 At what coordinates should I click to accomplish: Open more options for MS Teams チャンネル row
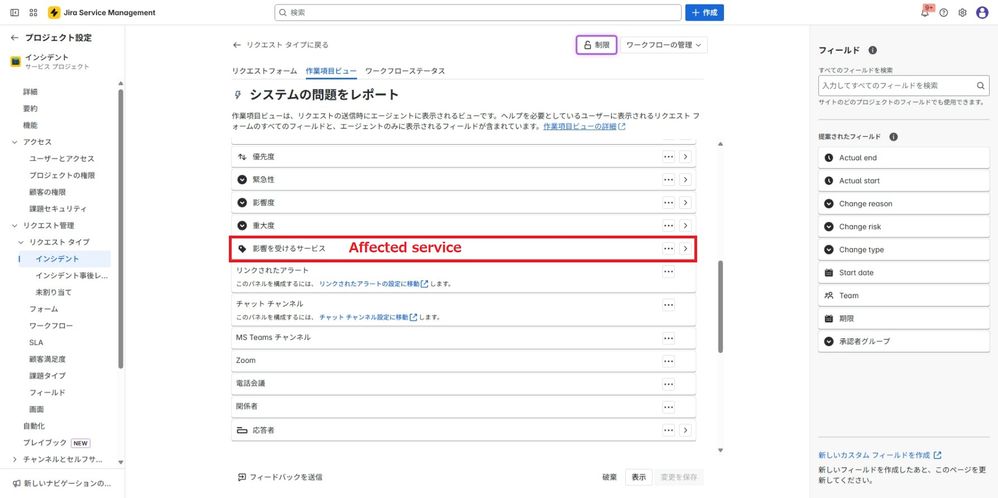[668, 338]
